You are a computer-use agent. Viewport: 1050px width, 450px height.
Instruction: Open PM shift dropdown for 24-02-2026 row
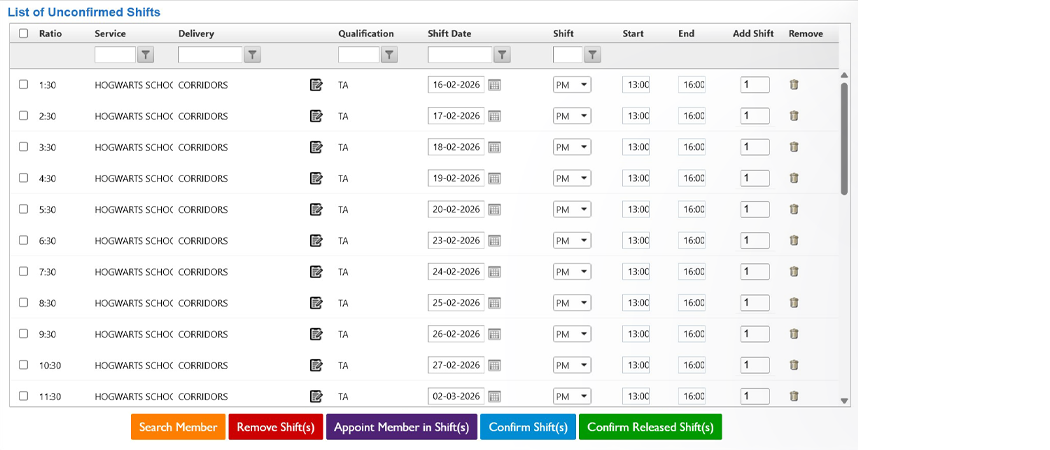tap(572, 271)
